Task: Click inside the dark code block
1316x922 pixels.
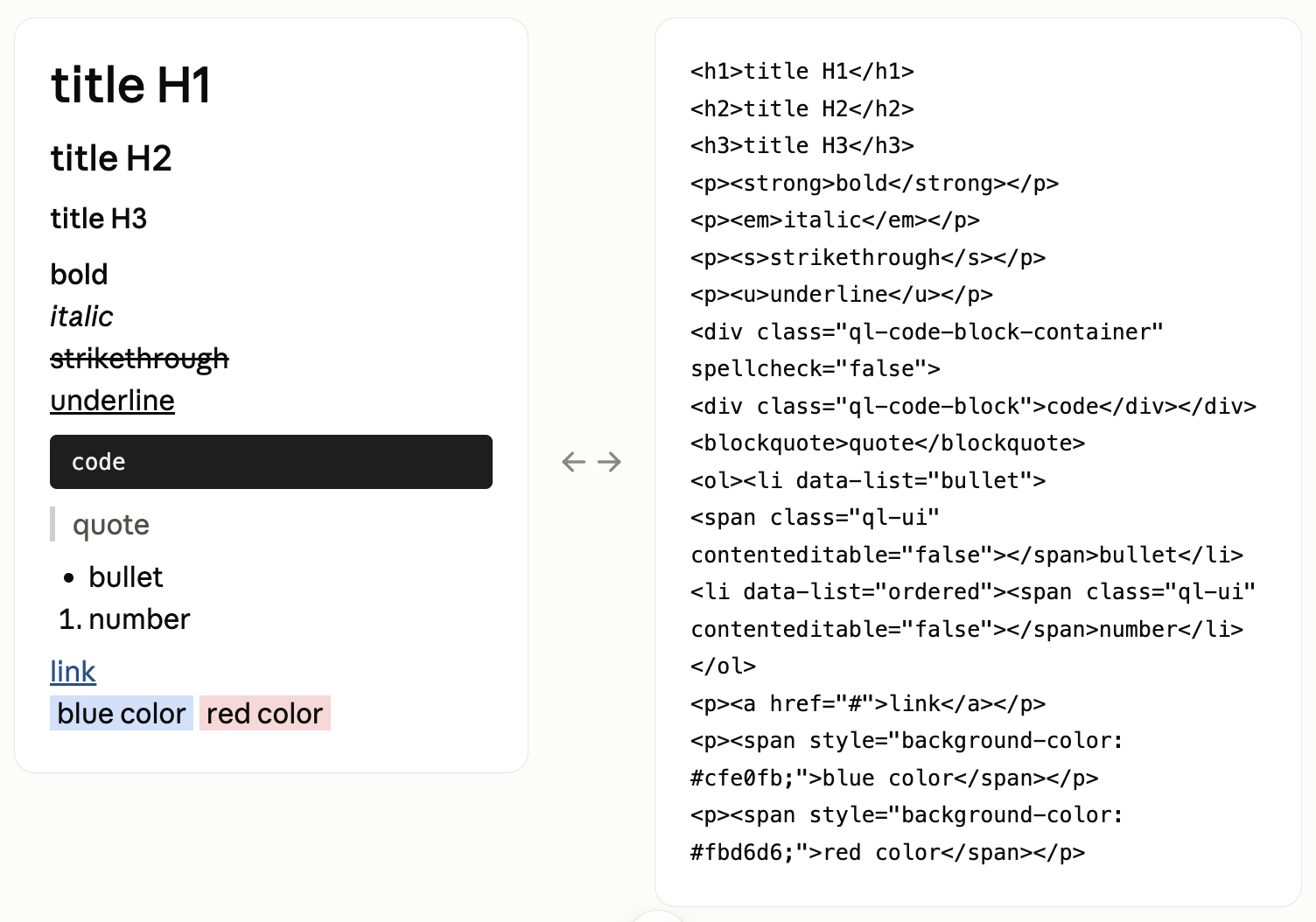Action: point(271,462)
